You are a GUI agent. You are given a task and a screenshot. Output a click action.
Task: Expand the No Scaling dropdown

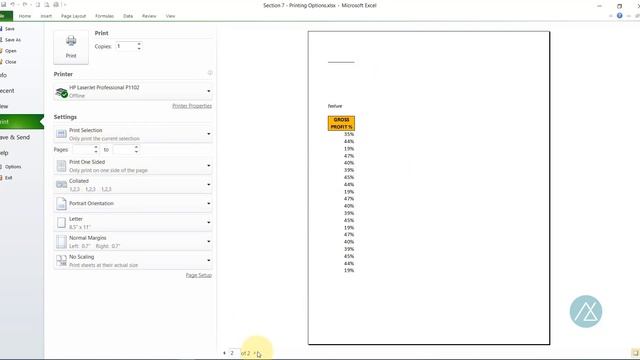[x=133, y=260]
